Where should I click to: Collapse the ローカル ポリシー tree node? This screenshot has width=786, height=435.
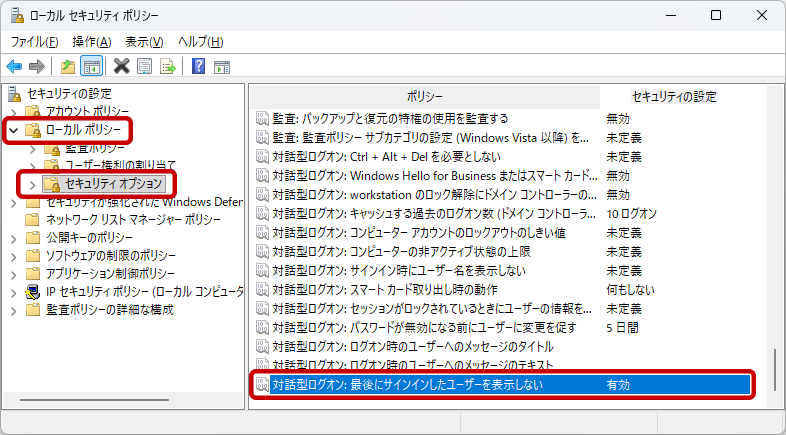click(x=13, y=130)
